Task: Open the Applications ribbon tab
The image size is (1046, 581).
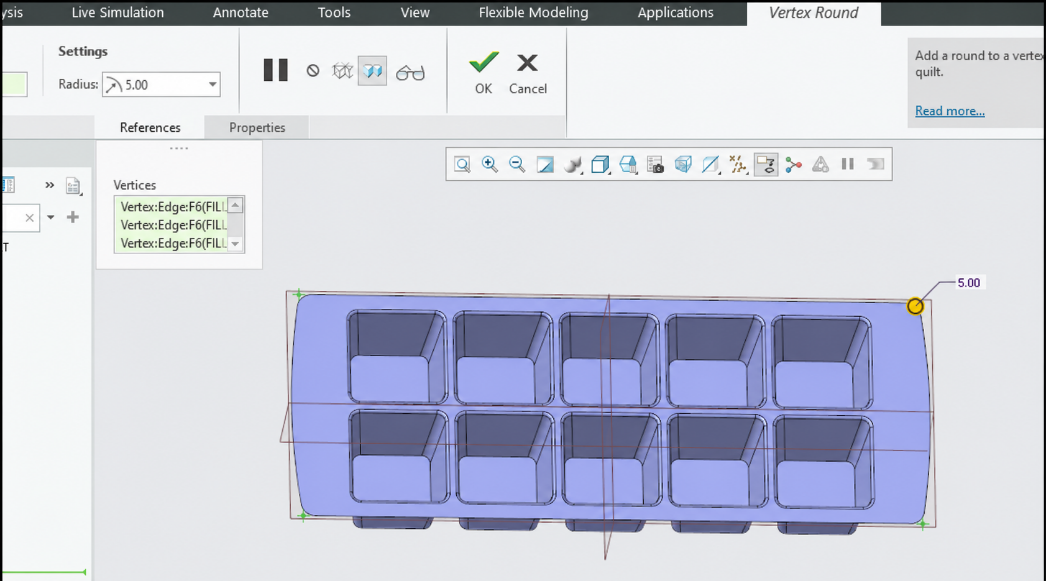Action: (x=675, y=13)
